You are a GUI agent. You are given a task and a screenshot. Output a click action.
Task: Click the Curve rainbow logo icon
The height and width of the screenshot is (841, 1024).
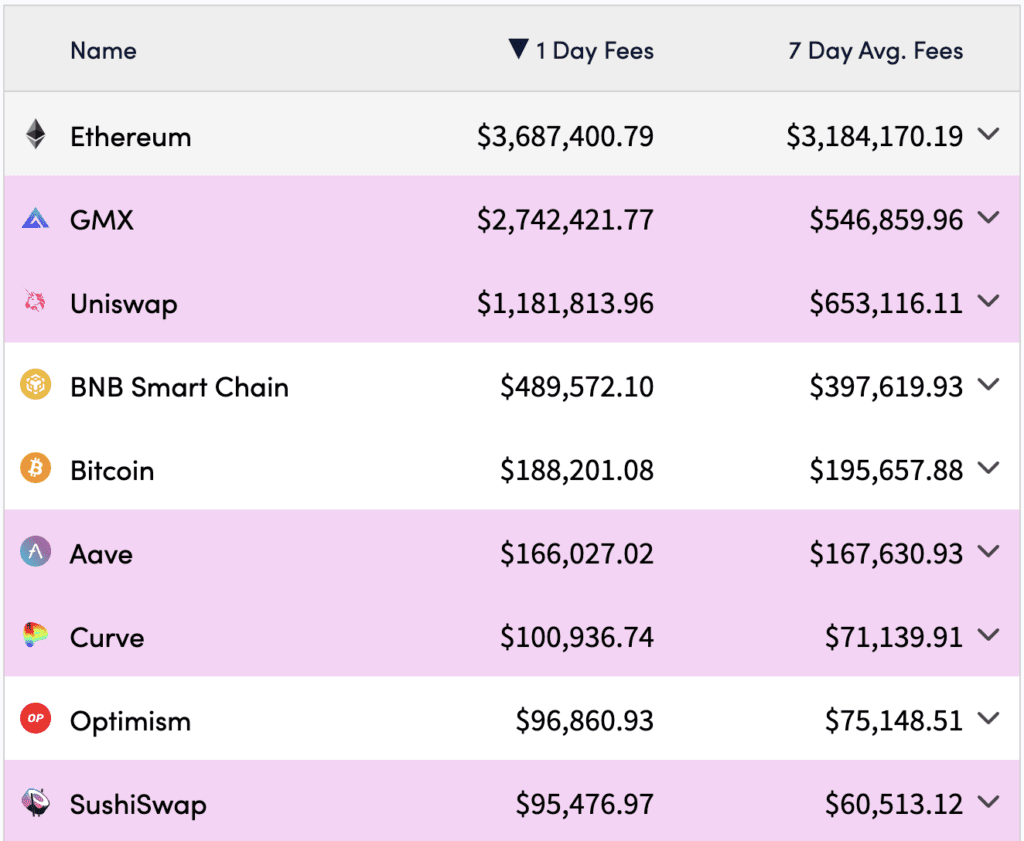point(35,635)
